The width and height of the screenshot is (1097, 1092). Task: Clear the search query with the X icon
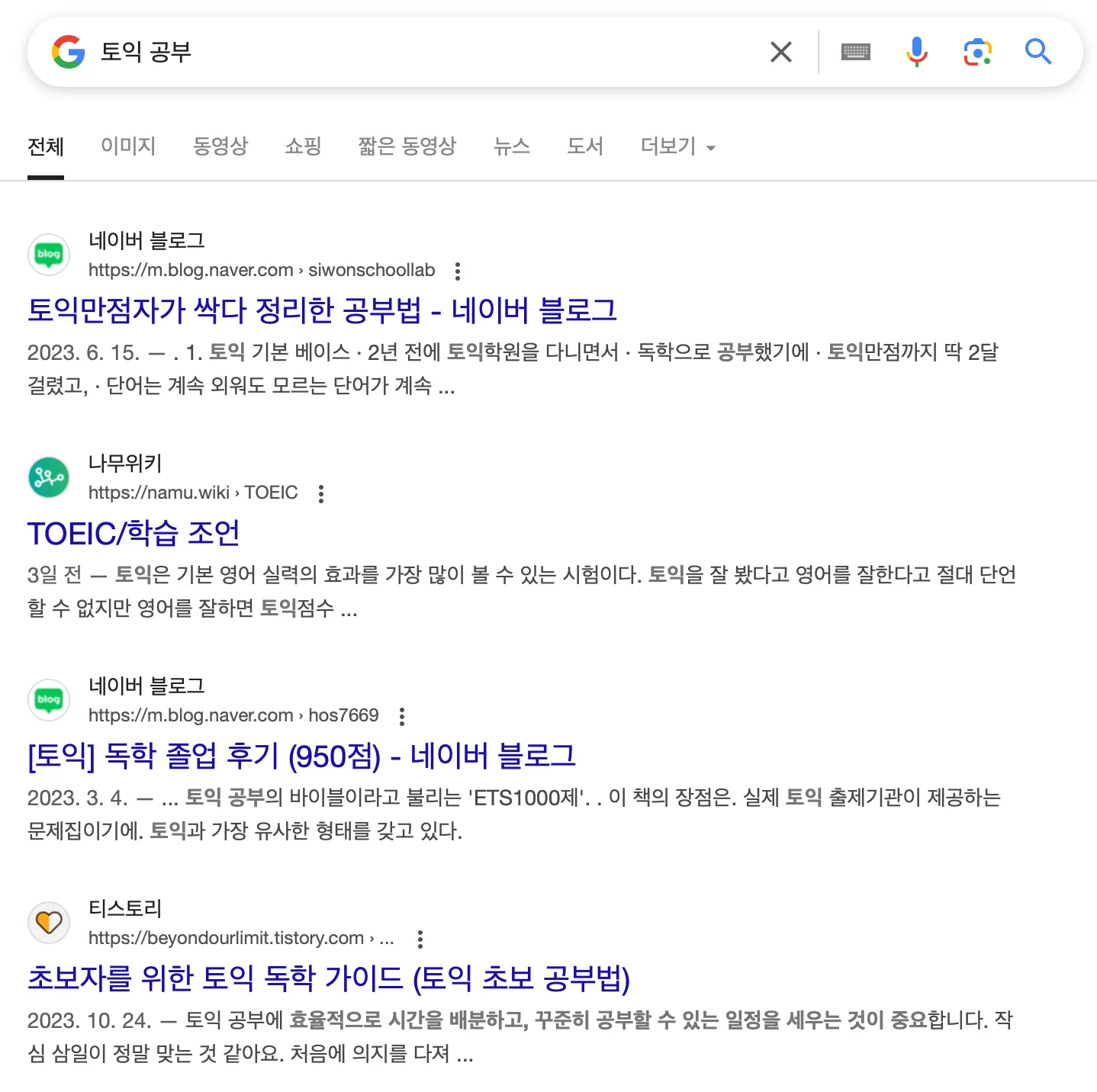click(780, 52)
